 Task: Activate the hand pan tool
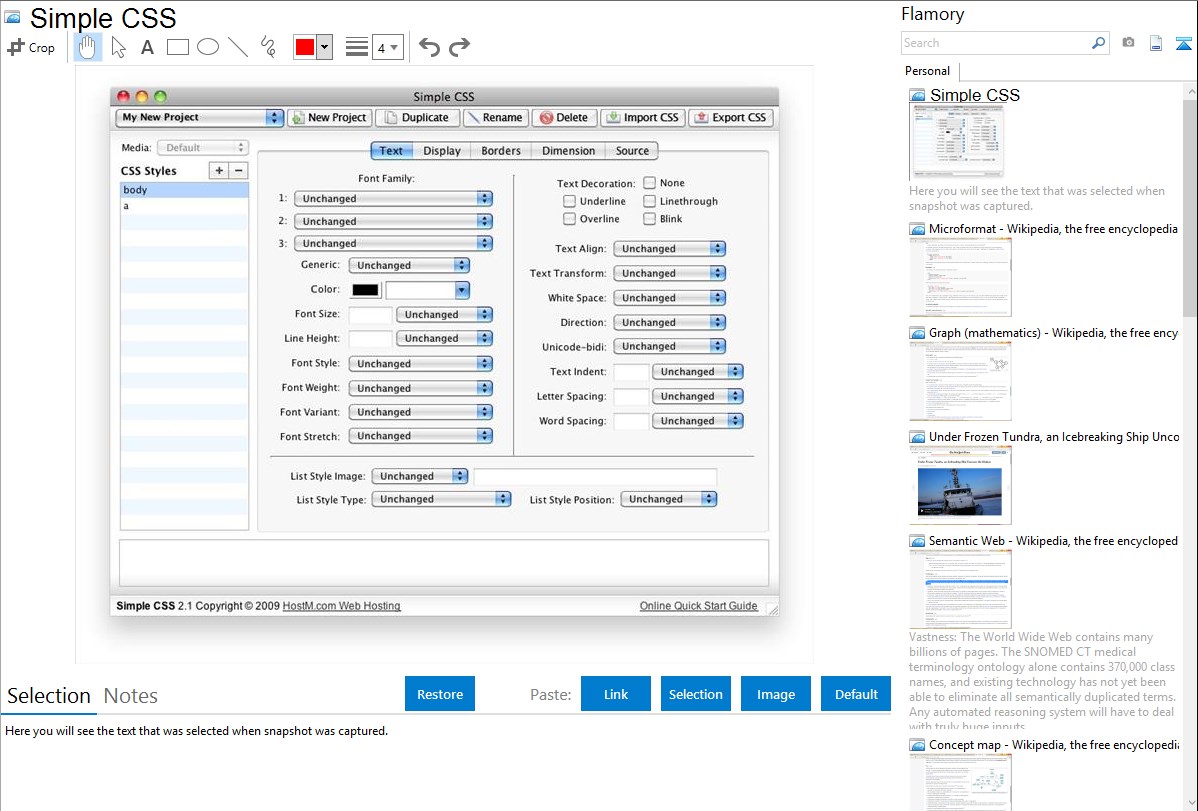(88, 47)
